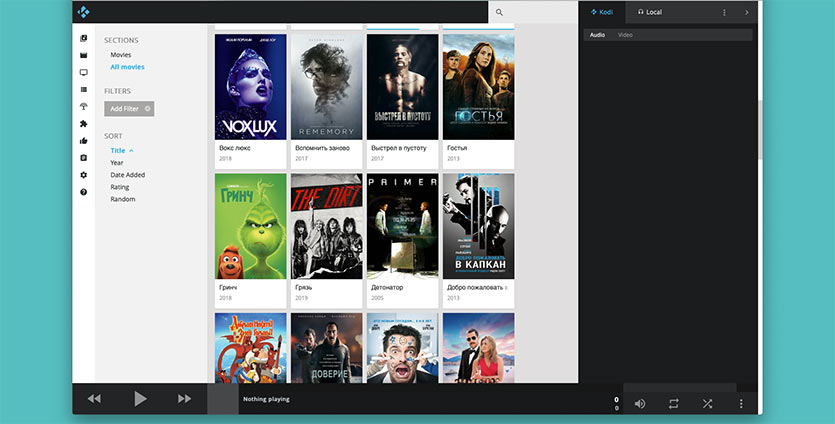The image size is (835, 424).
Task: Skip ahead with the fast-forward button
Action: pyautogui.click(x=184, y=398)
